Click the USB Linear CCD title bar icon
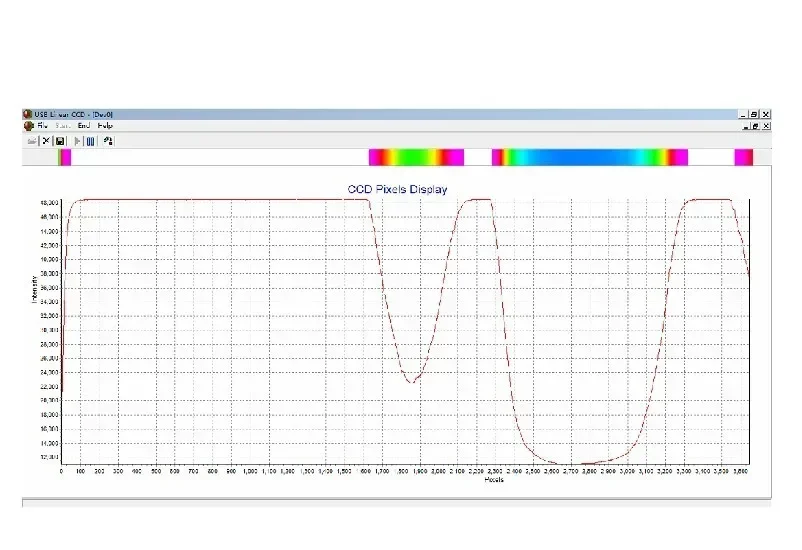This screenshot has width=802, height=550. coord(27,115)
